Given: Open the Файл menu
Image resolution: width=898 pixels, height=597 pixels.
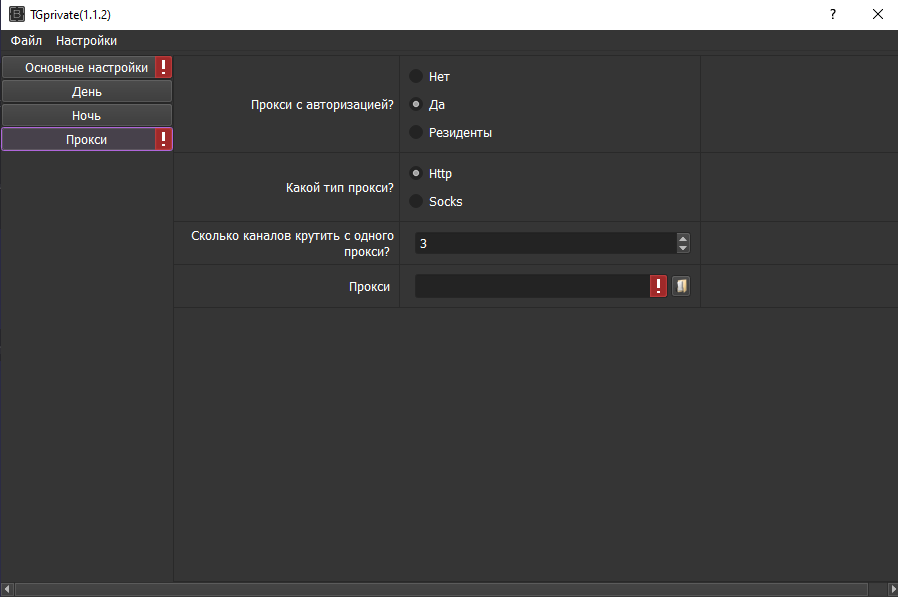Looking at the screenshot, I should point(26,41).
